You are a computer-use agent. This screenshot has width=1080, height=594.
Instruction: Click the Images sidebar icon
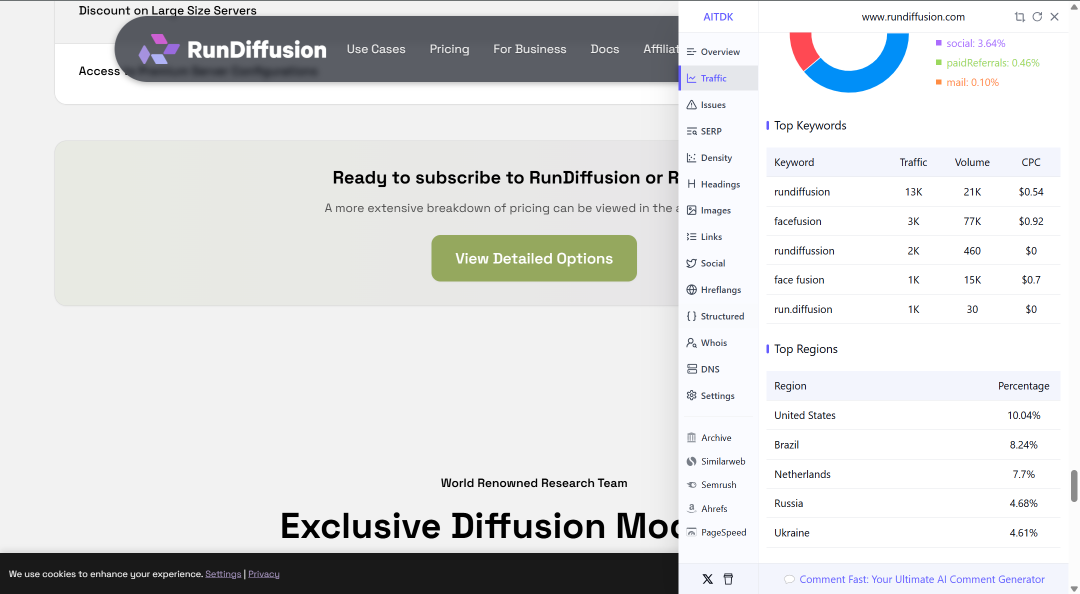pos(692,210)
